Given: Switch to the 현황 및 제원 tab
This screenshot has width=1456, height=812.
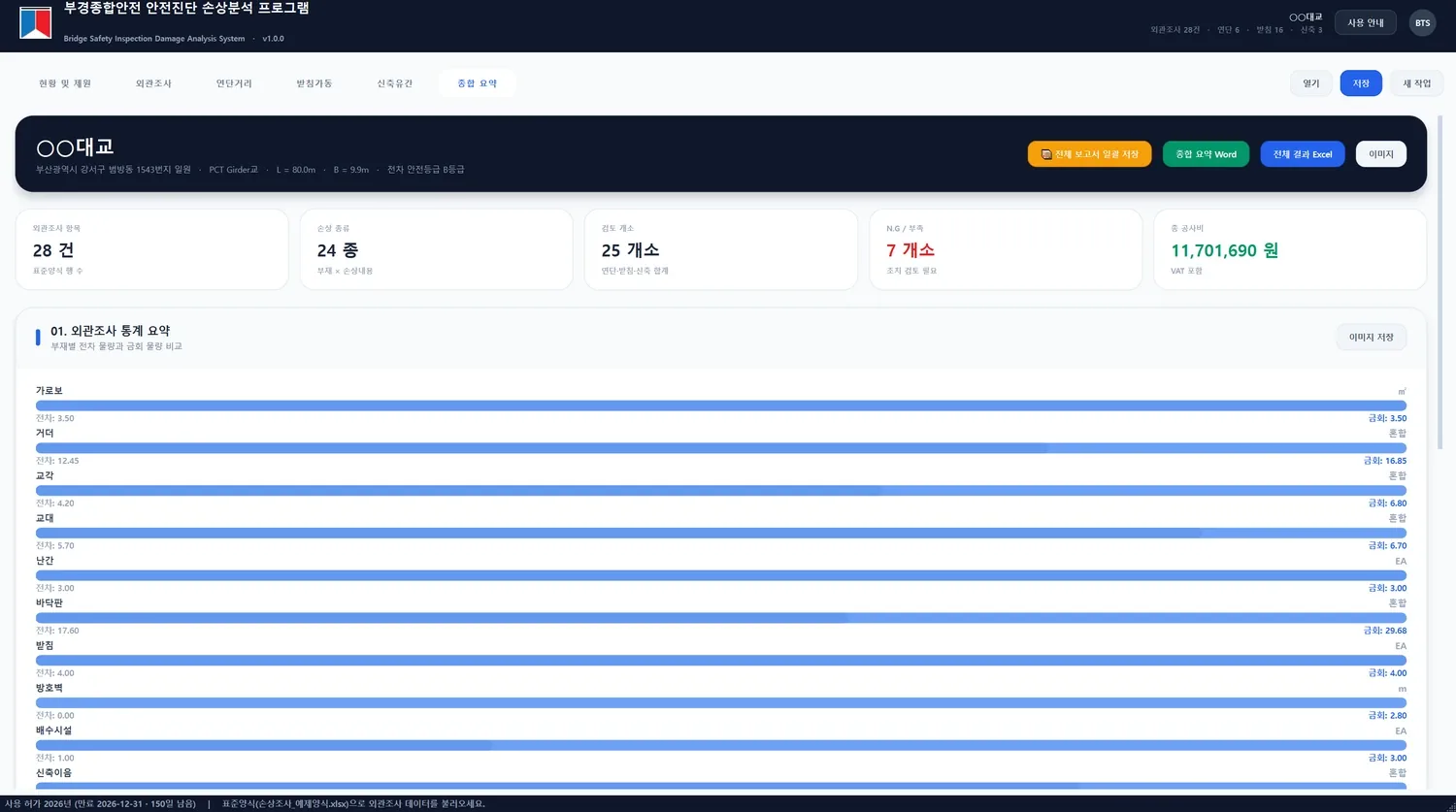Looking at the screenshot, I should (65, 83).
